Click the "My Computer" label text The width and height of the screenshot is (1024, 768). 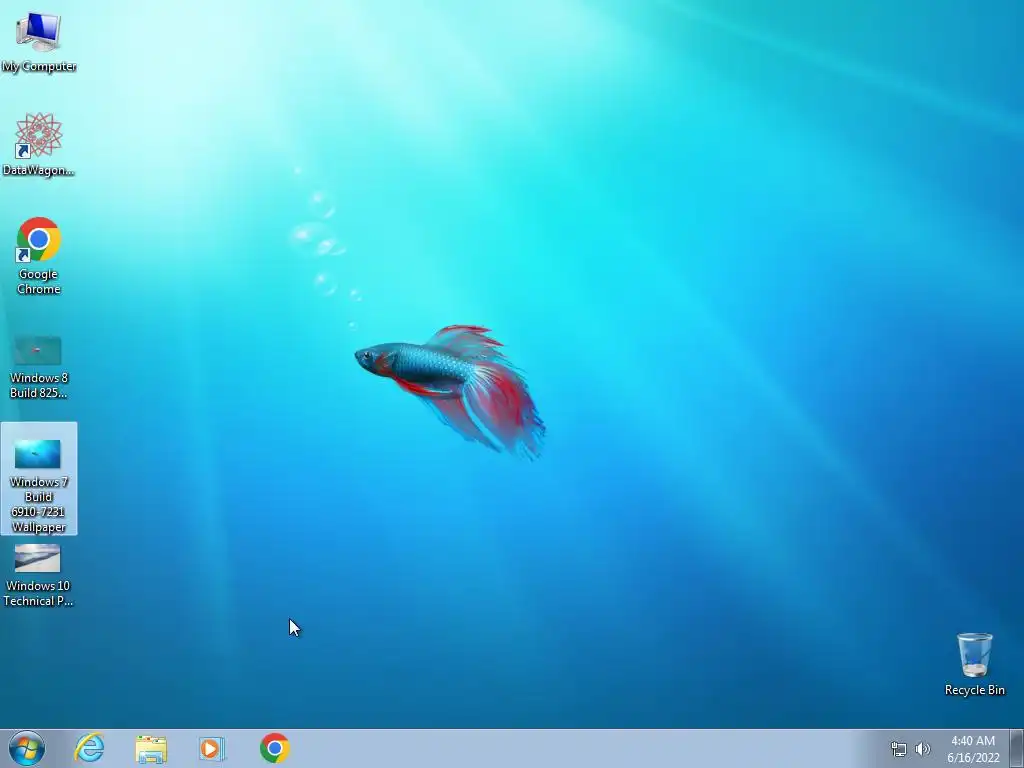coord(39,66)
